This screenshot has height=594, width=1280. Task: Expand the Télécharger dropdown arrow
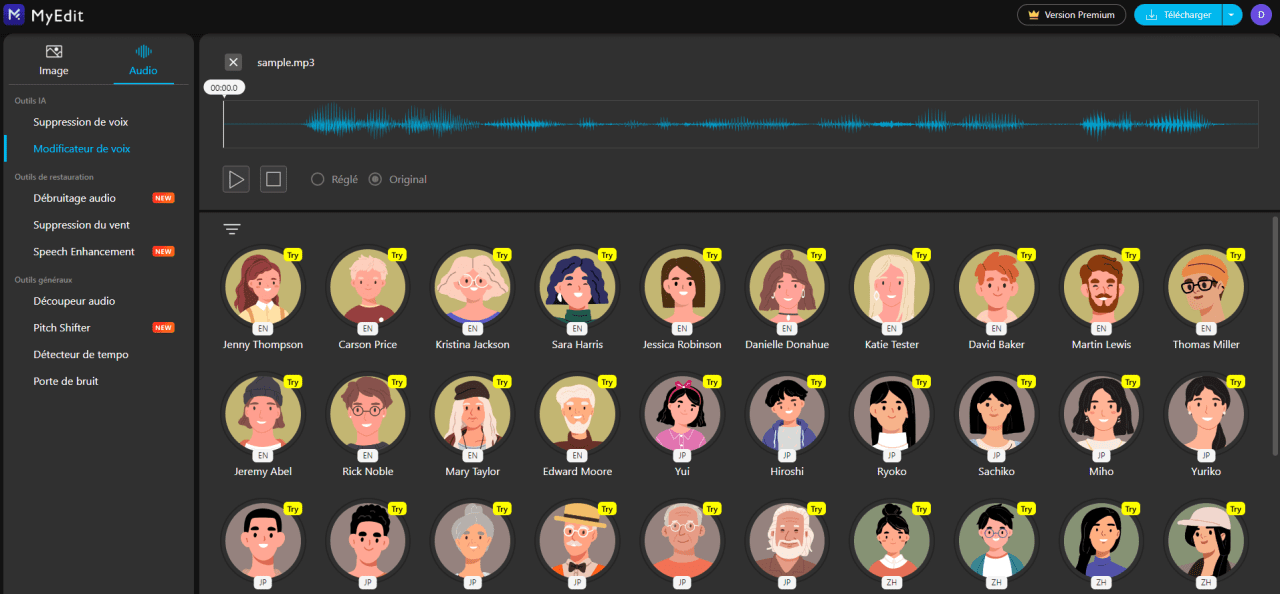point(1232,15)
